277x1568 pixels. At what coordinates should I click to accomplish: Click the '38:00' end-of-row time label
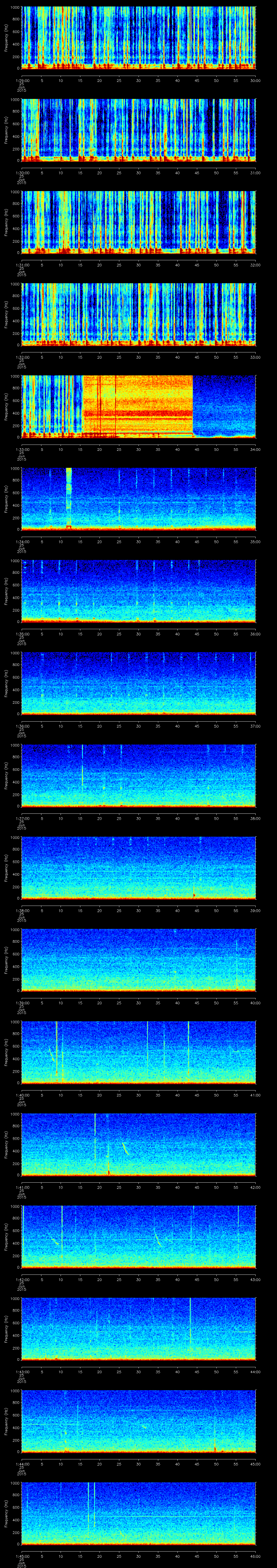pyautogui.click(x=255, y=818)
